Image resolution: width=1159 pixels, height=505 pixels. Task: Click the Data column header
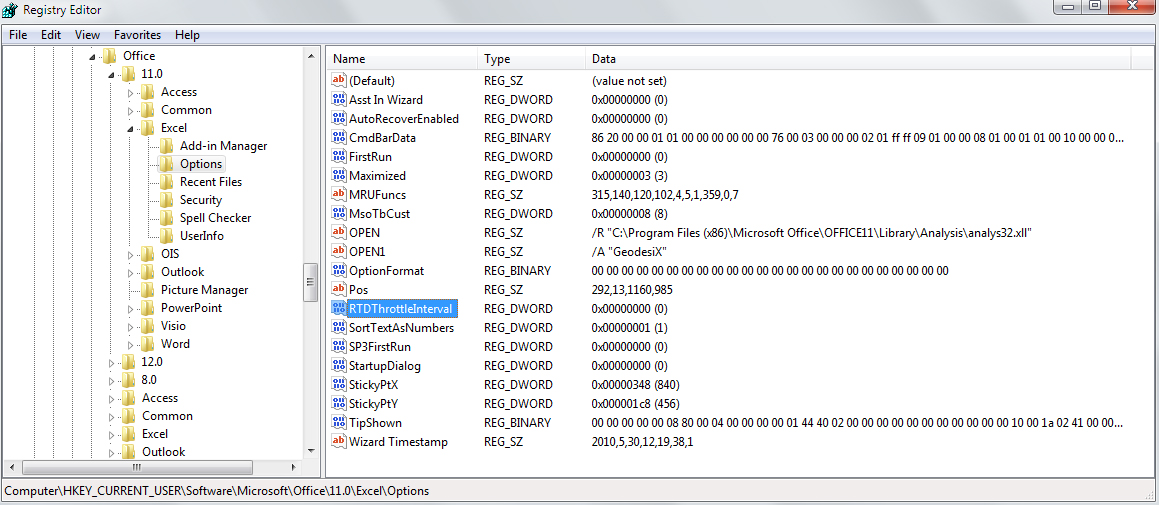(x=858, y=59)
